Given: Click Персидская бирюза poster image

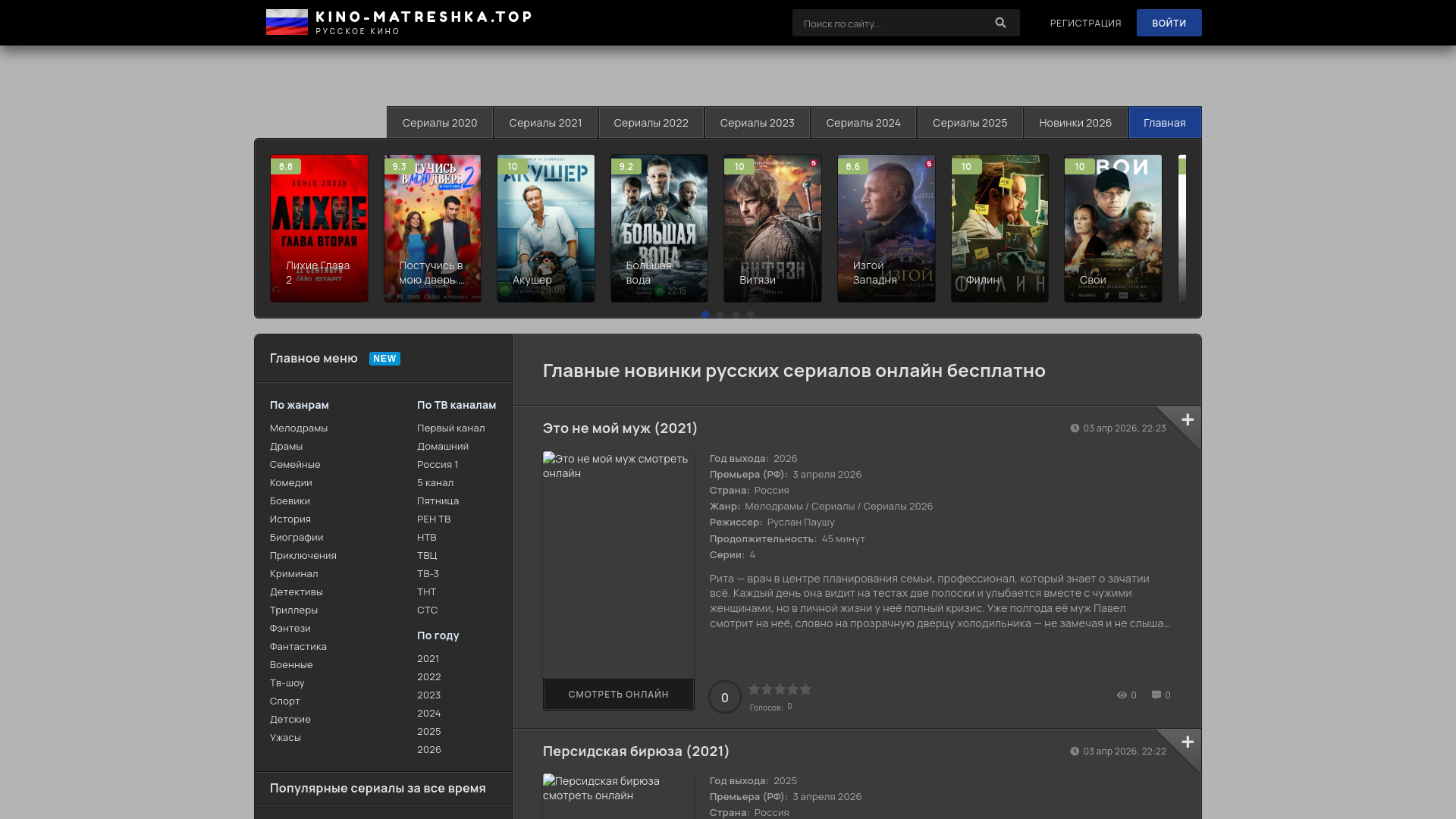Looking at the screenshot, I should [618, 796].
